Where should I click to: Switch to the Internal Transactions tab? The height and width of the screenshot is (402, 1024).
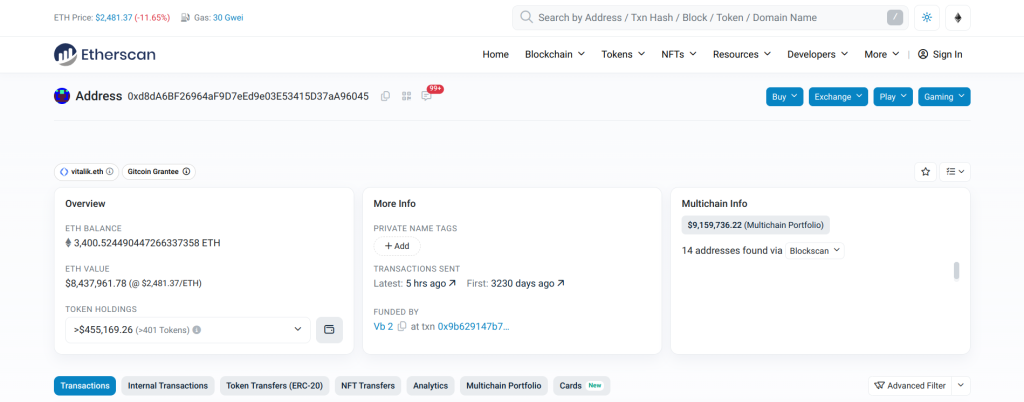coord(168,386)
